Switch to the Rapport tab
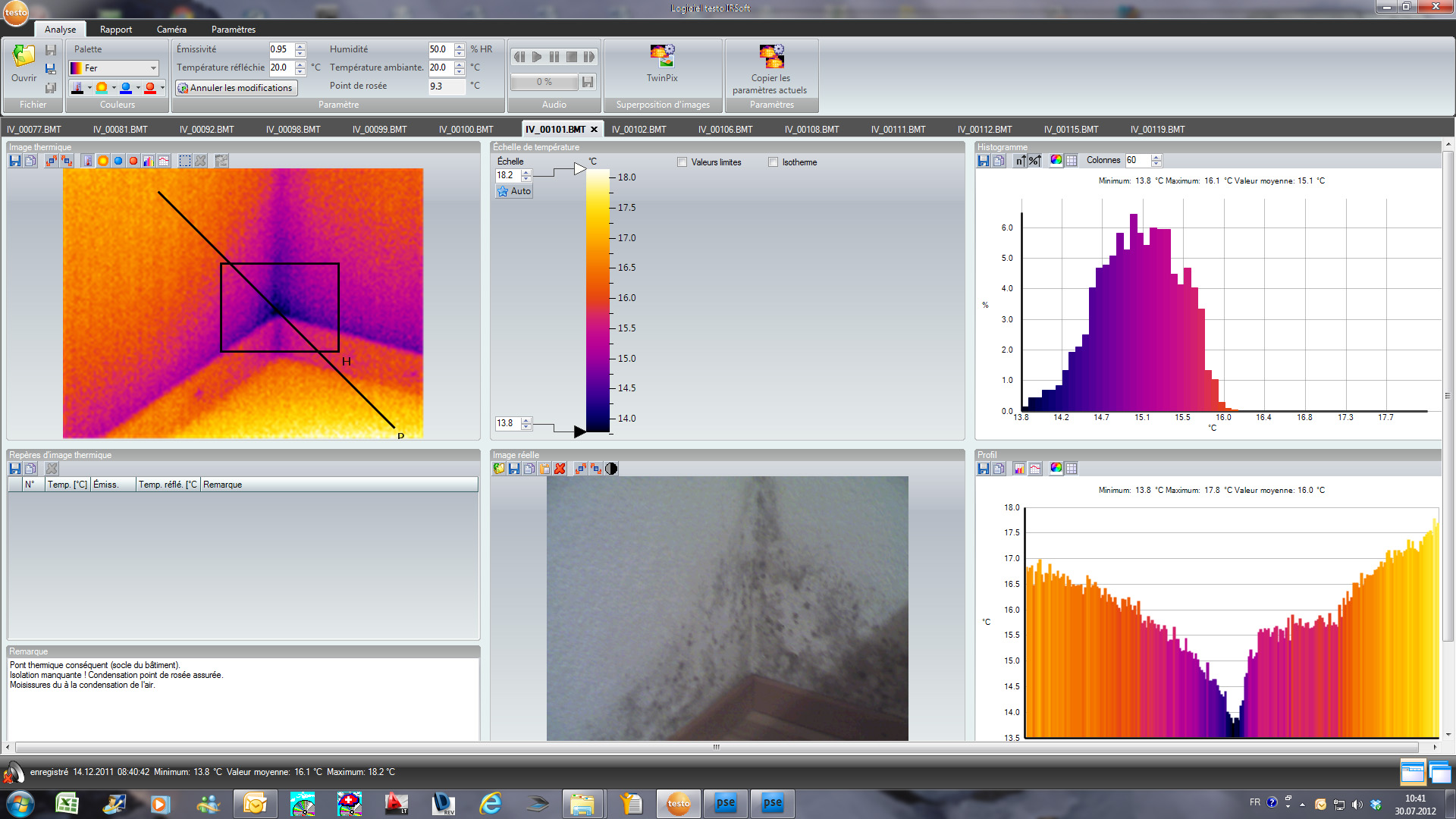 (116, 30)
